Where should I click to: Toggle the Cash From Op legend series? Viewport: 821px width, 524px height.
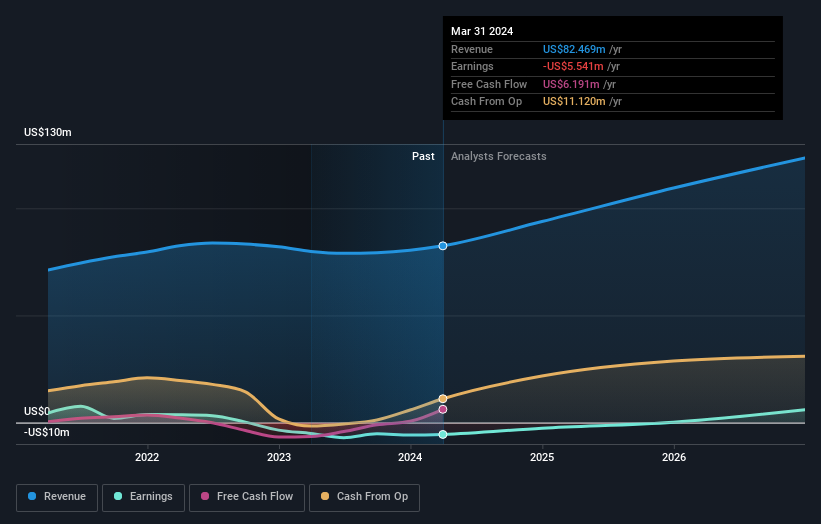pyautogui.click(x=364, y=497)
